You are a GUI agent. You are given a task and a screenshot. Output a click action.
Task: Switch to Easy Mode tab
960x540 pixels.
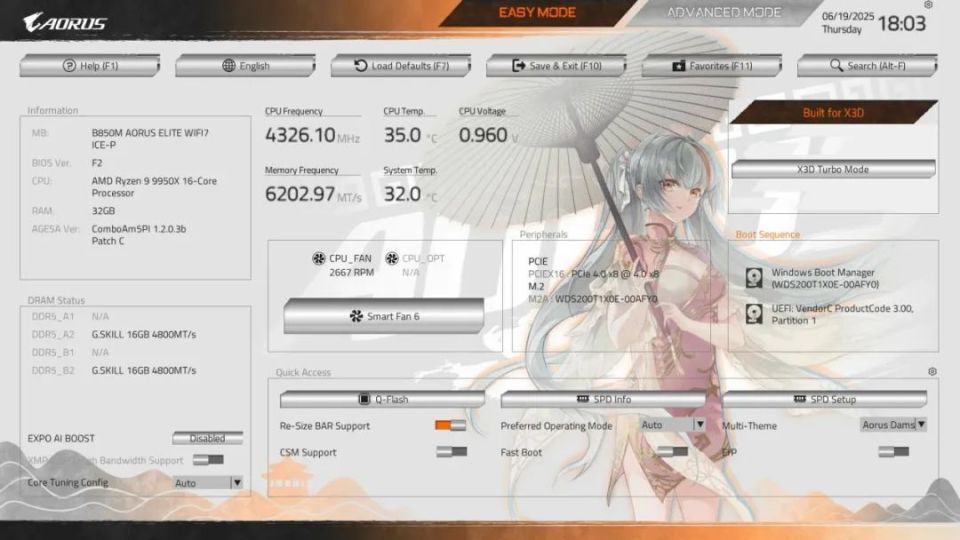(x=537, y=13)
